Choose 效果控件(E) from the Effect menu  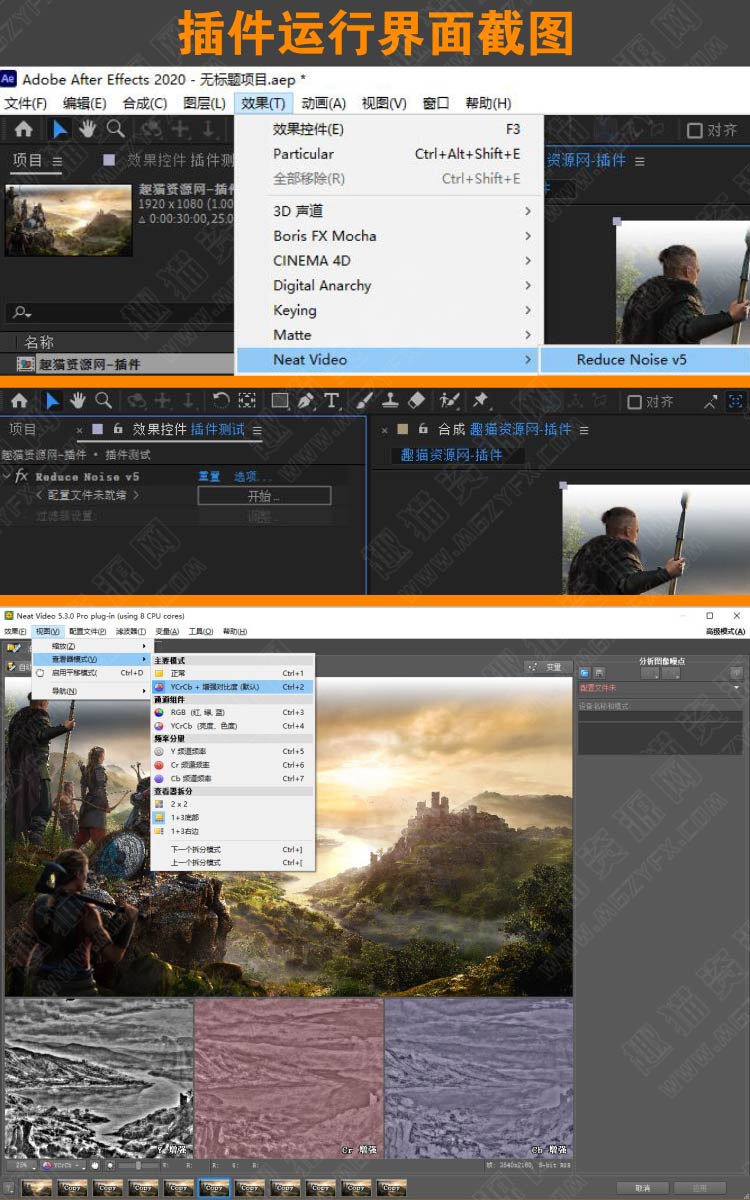click(x=389, y=129)
